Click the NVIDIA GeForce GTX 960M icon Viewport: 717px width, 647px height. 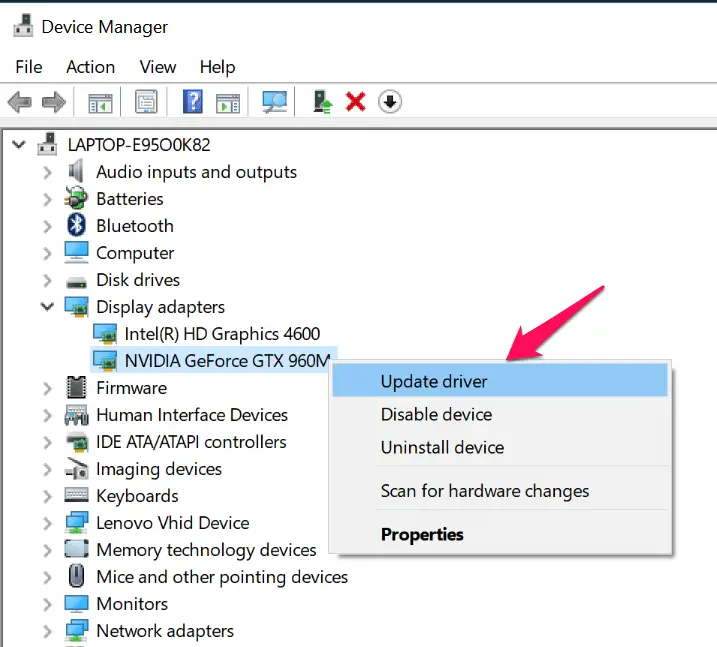105,361
